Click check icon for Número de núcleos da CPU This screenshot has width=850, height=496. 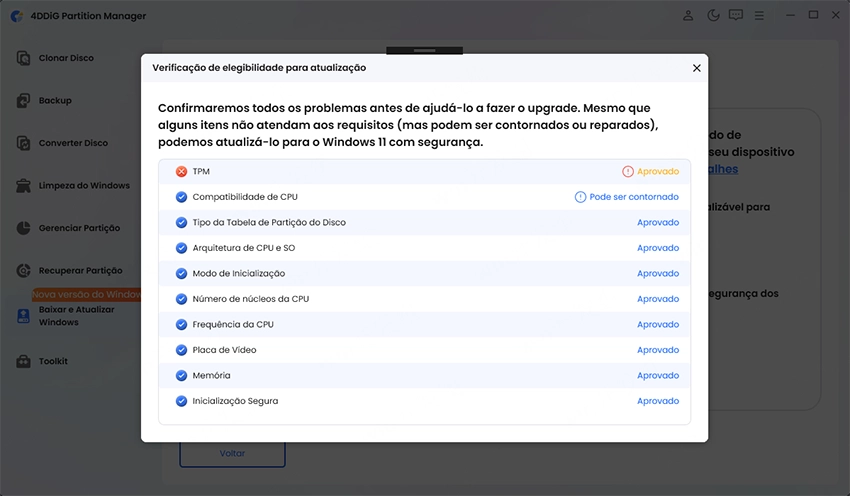182,299
